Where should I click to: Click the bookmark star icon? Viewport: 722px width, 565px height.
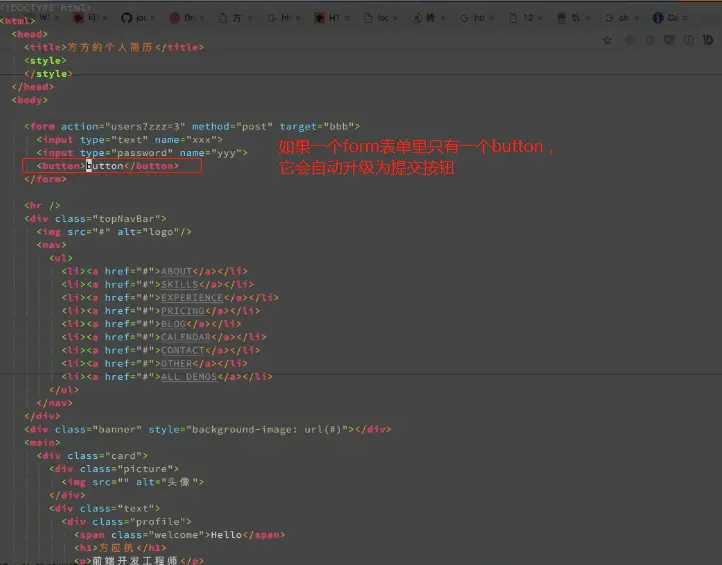click(x=607, y=40)
